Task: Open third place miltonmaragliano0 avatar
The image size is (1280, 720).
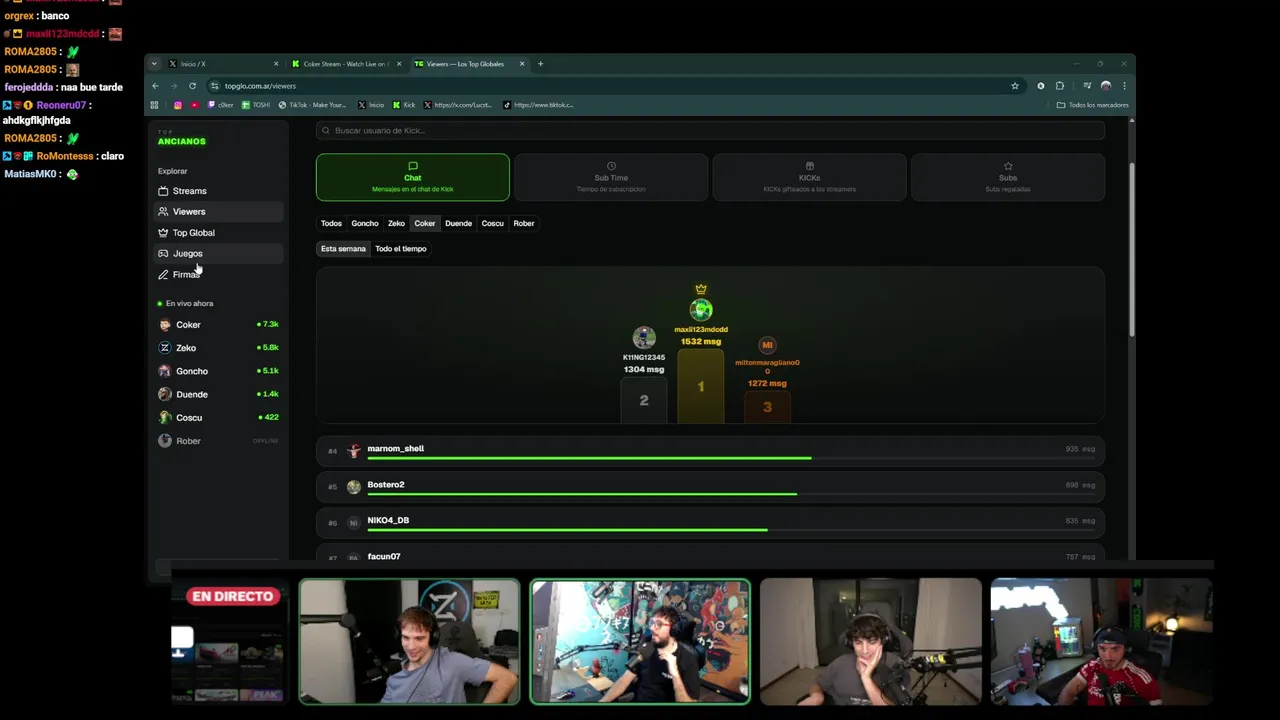Action: coord(767,345)
